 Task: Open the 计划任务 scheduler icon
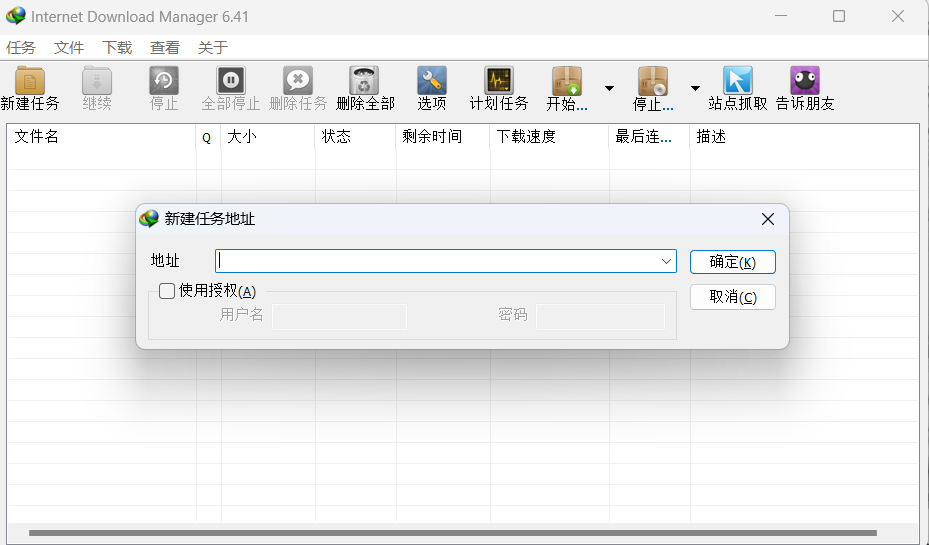click(499, 81)
